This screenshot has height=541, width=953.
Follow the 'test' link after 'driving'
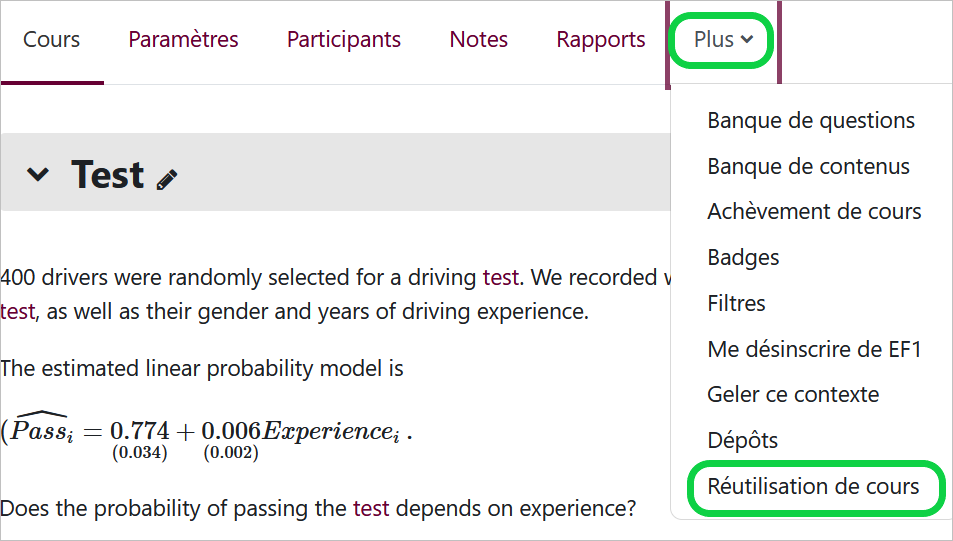click(501, 277)
